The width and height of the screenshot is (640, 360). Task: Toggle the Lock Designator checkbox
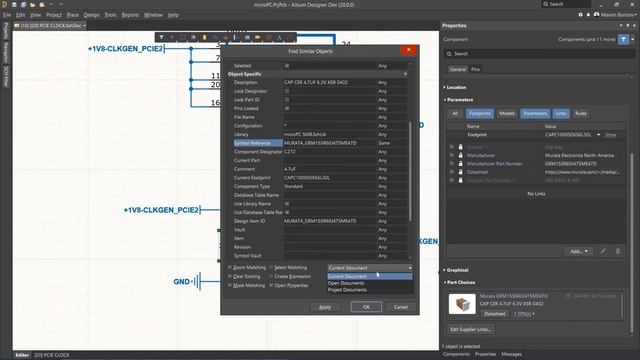coord(287,91)
